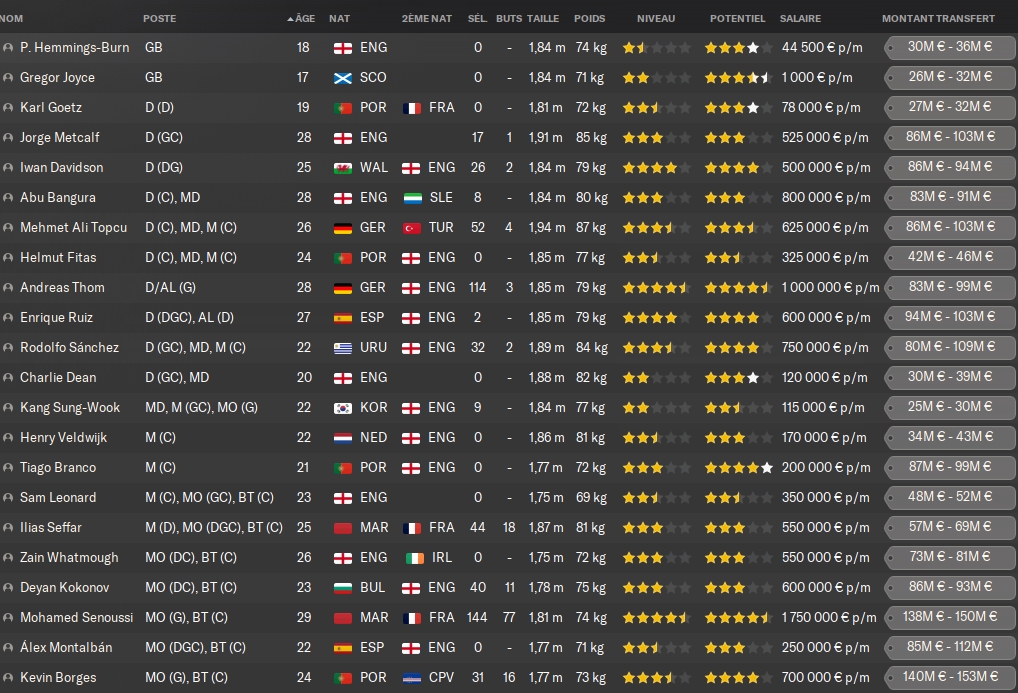The image size is (1018, 693).
Task: Click the 87M € - 99M € transfer value
Action: (x=950, y=466)
